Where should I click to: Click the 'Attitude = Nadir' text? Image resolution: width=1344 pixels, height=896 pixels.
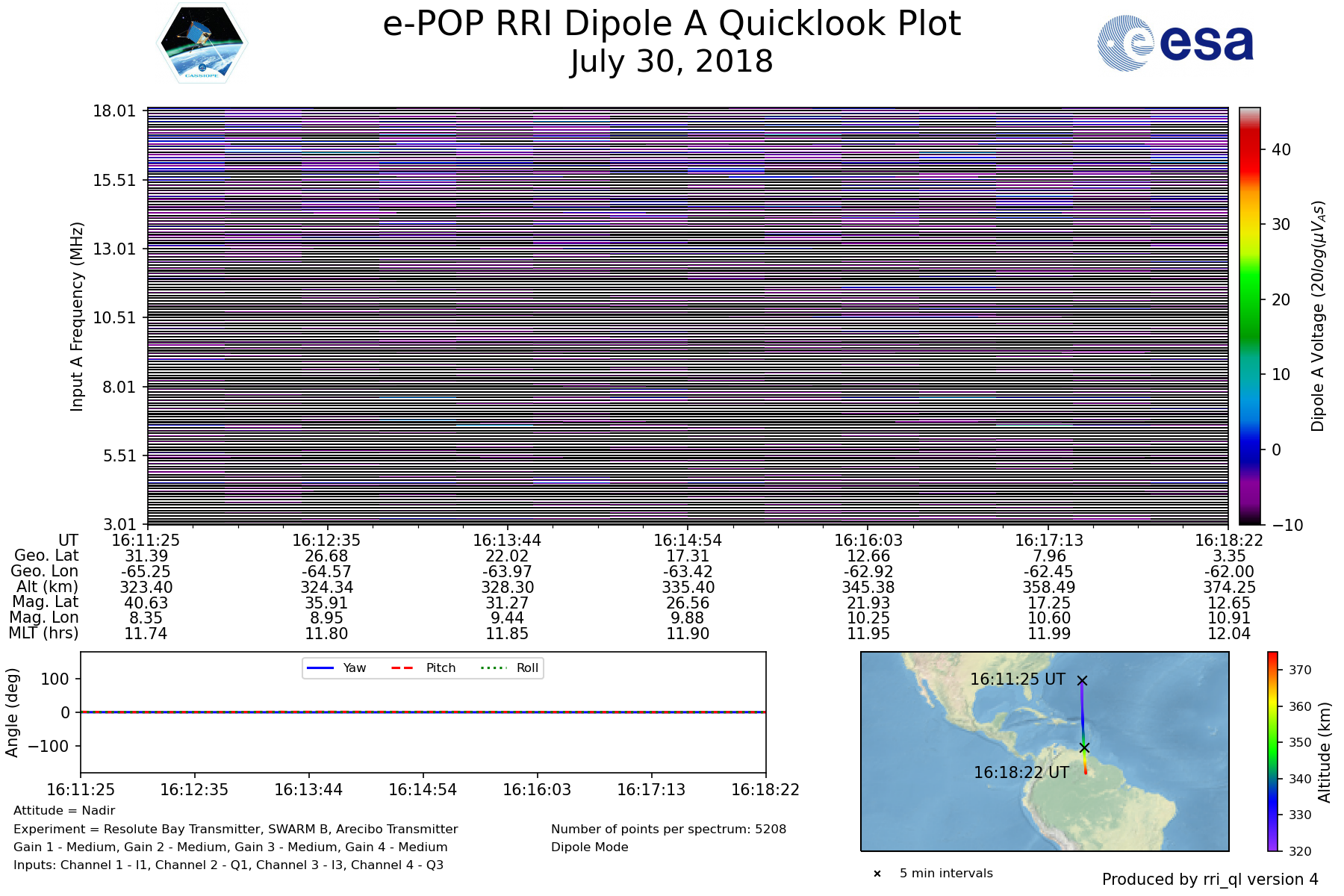coord(64,811)
